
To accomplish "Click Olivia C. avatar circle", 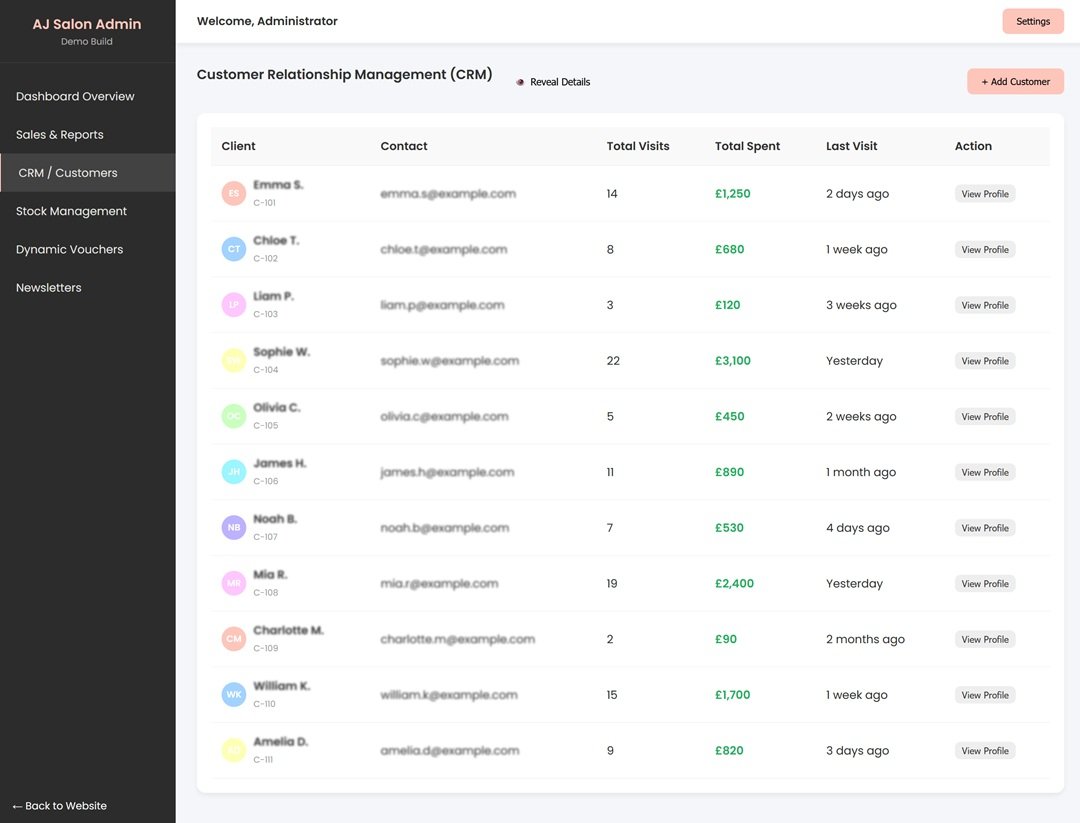I will coord(233,417).
